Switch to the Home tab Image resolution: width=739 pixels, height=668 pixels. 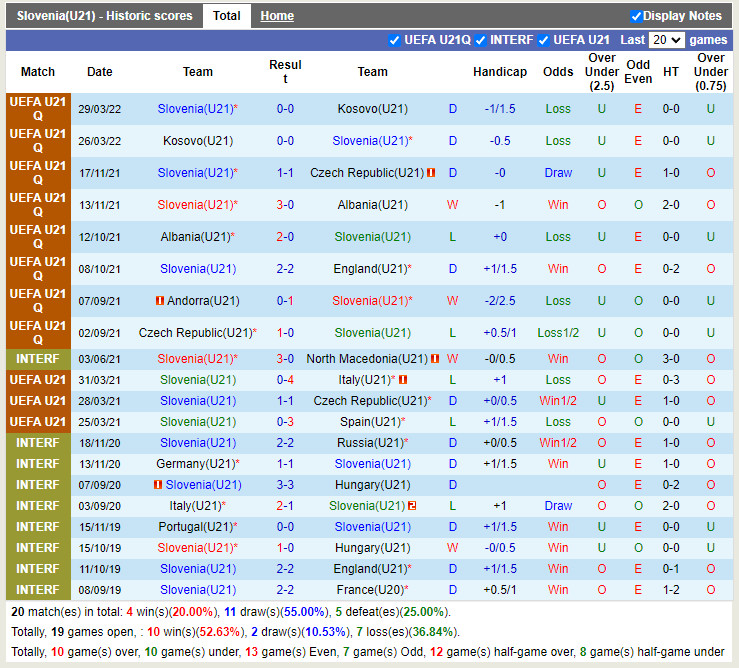tap(277, 16)
